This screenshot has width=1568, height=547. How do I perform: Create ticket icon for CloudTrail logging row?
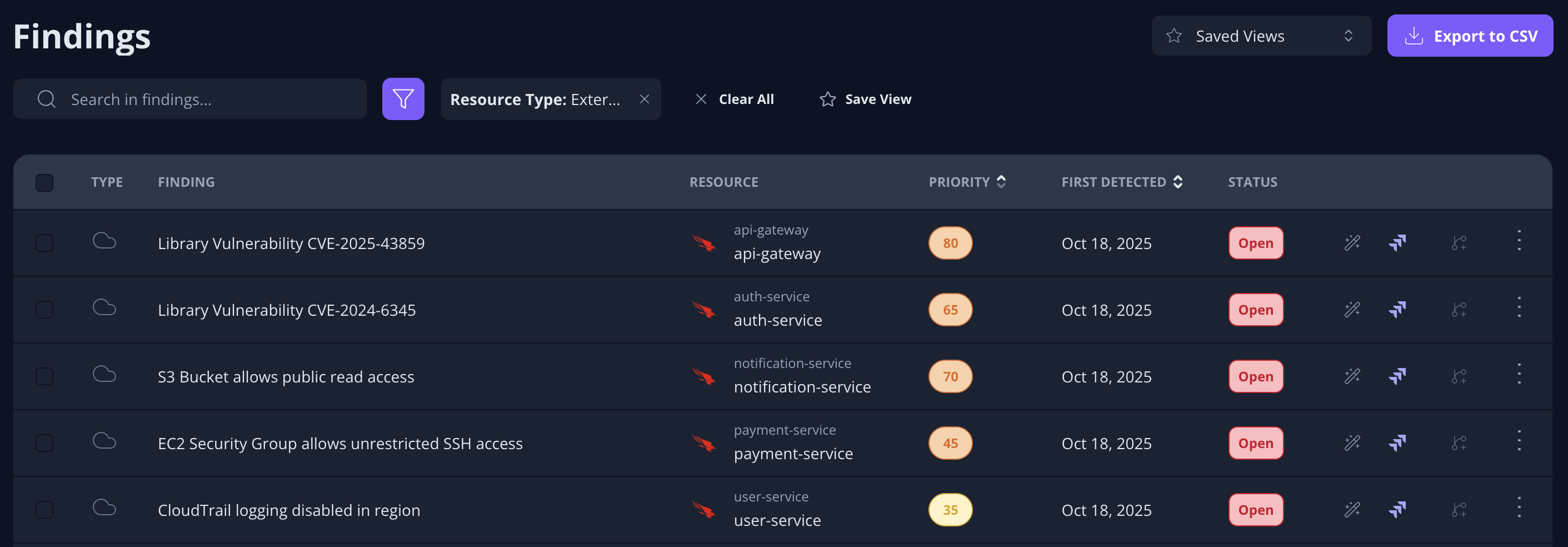click(1397, 510)
